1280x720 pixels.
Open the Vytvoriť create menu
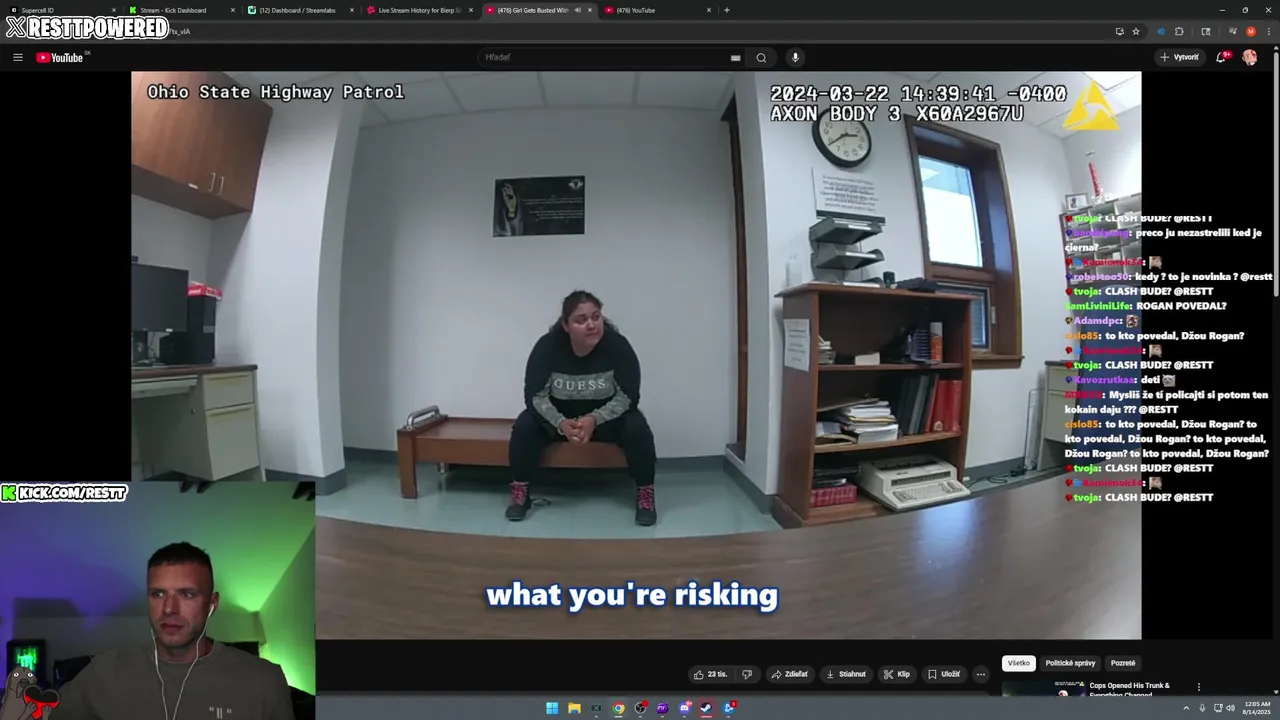click(x=1179, y=57)
